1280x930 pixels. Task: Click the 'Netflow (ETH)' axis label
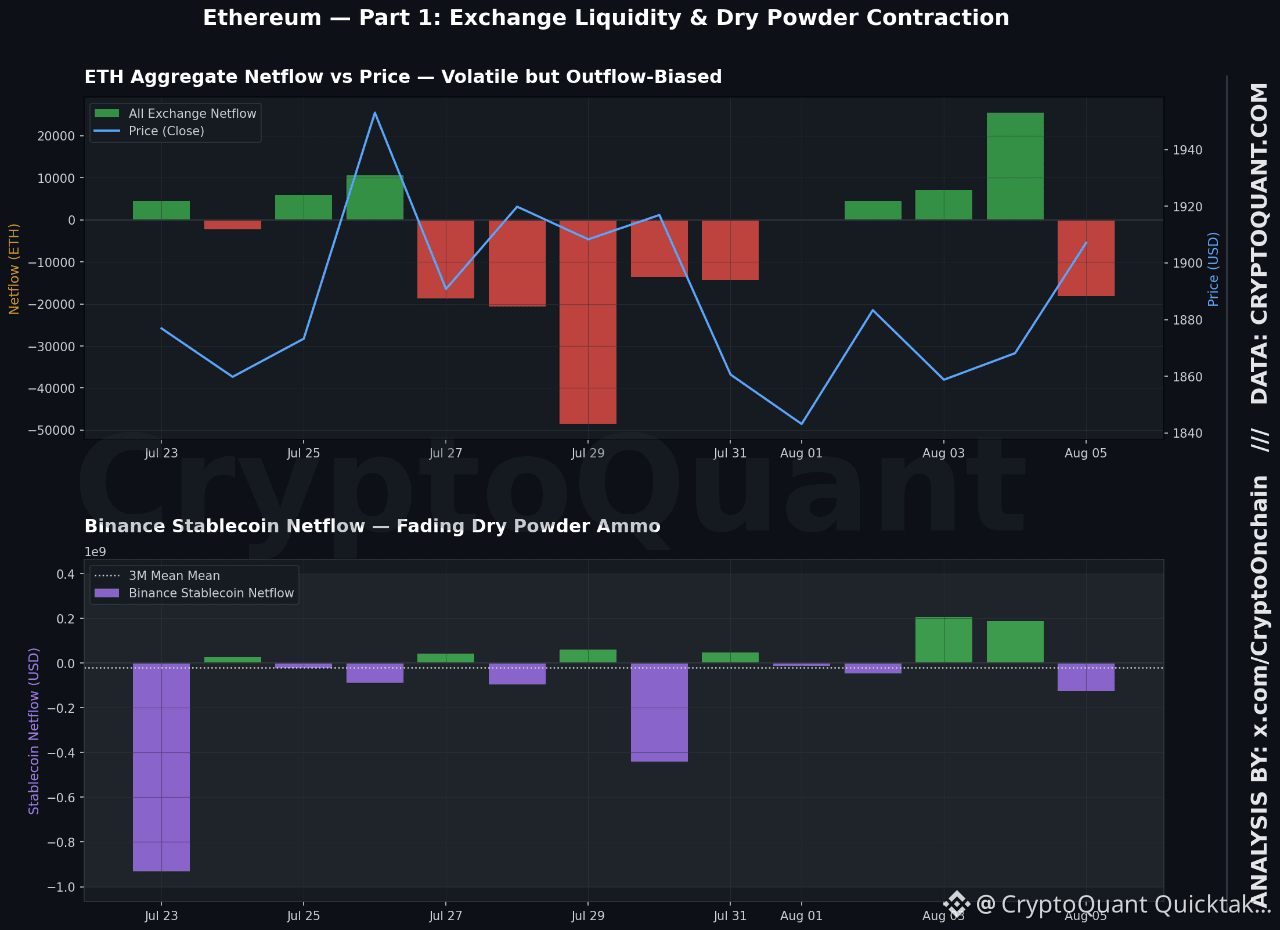pos(15,268)
